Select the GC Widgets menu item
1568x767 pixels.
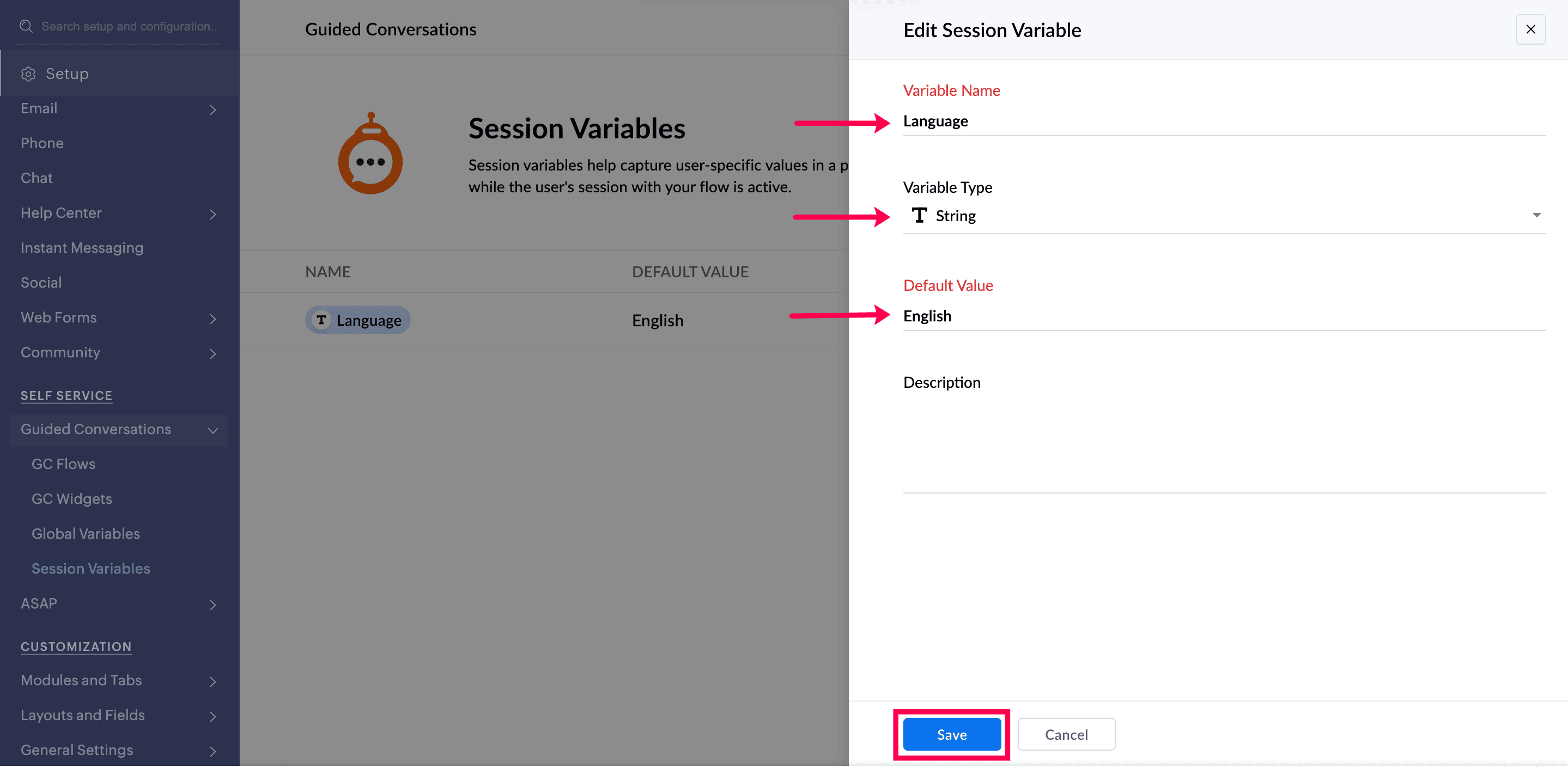click(x=72, y=499)
